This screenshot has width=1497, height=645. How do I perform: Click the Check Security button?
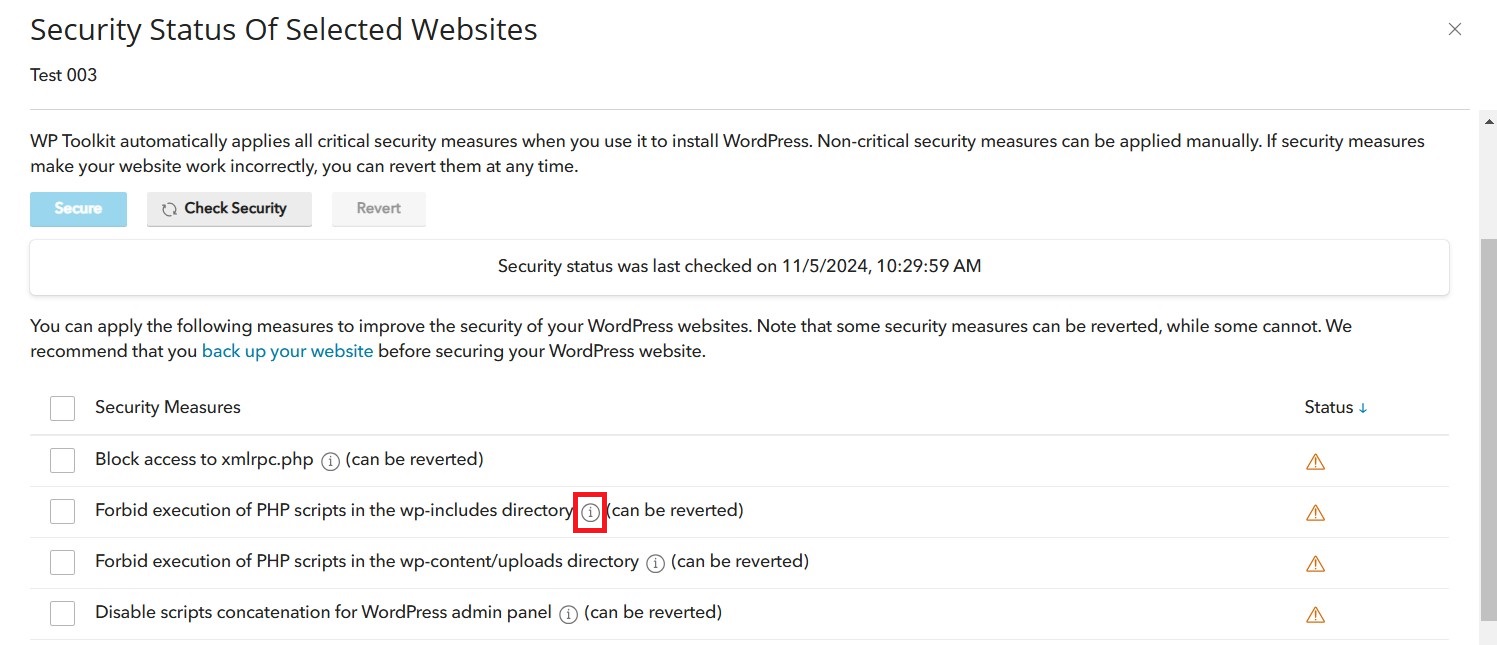(229, 209)
